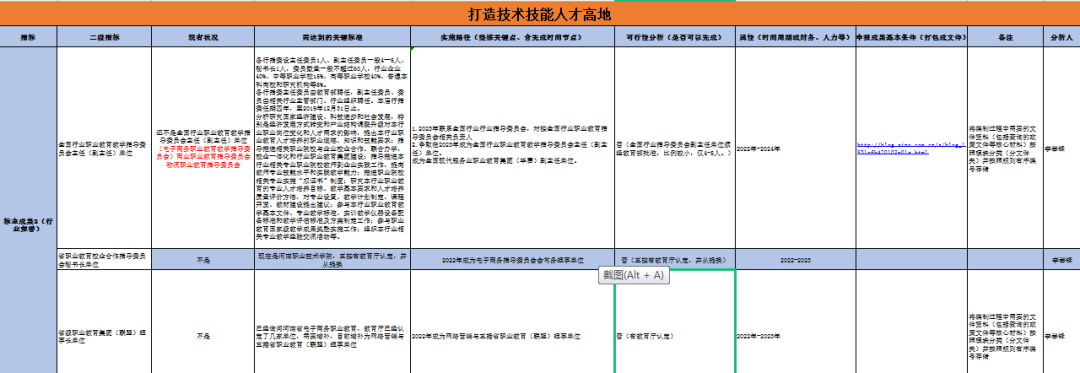Select the 分析人 header cell

coord(1061,36)
